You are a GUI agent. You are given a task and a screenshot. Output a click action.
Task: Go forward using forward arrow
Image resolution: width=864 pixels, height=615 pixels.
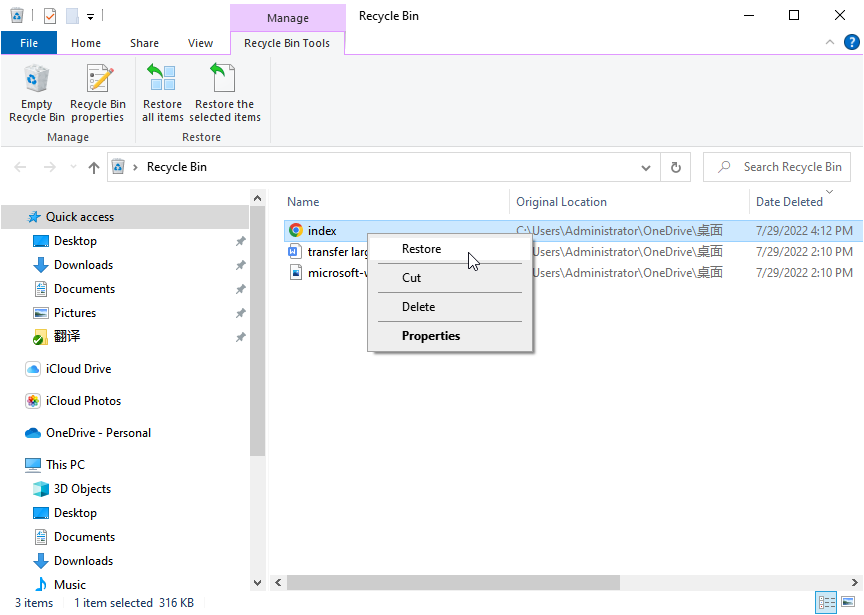pyautogui.click(x=50, y=167)
